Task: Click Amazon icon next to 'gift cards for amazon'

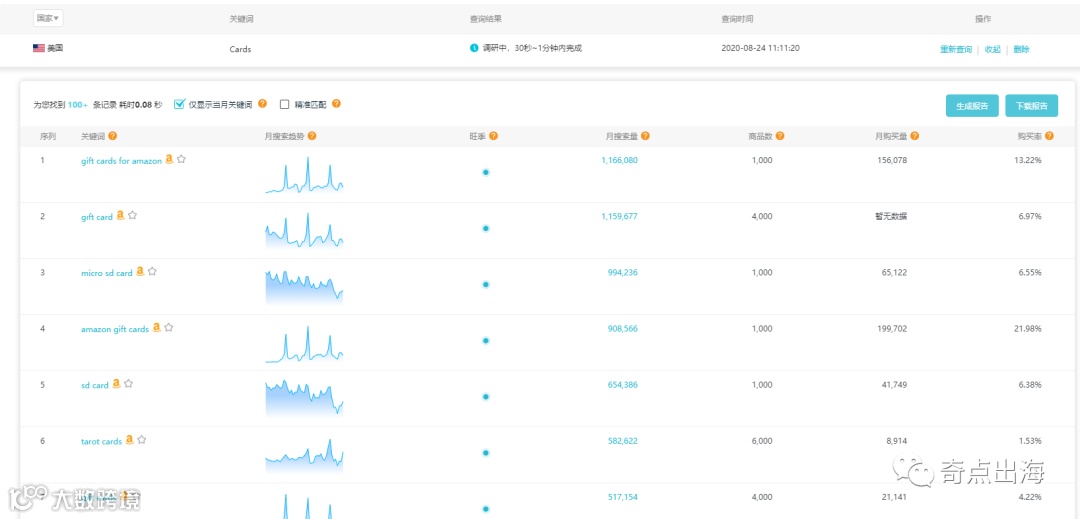Action: point(169,160)
